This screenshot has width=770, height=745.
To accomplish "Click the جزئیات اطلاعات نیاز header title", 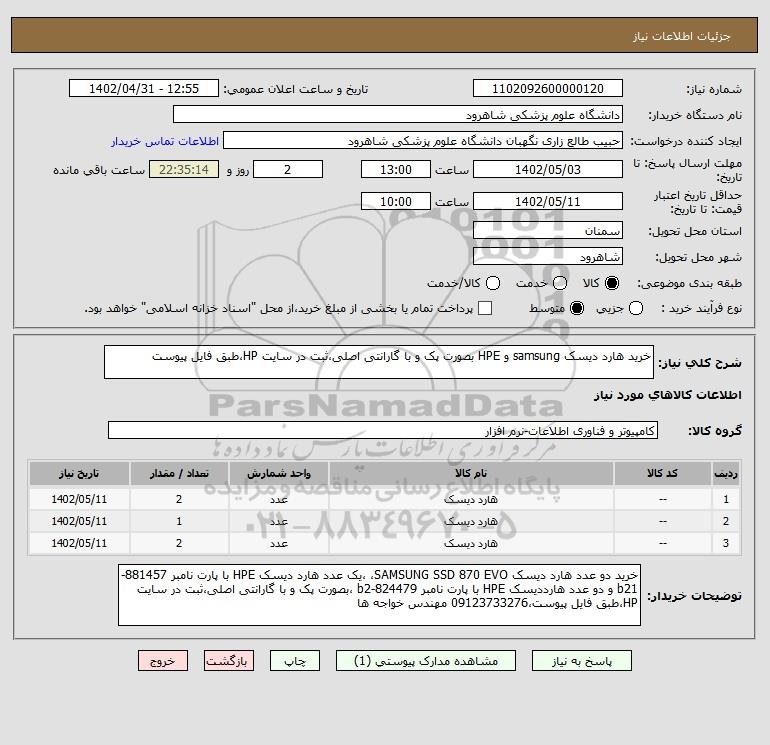I will click(682, 36).
